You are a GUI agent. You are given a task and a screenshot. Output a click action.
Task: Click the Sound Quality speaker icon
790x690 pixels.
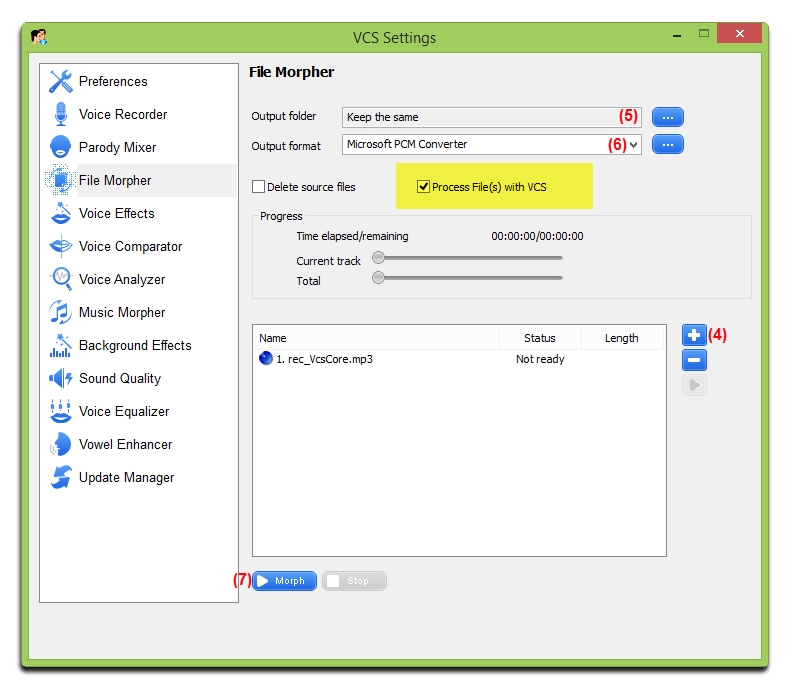60,378
